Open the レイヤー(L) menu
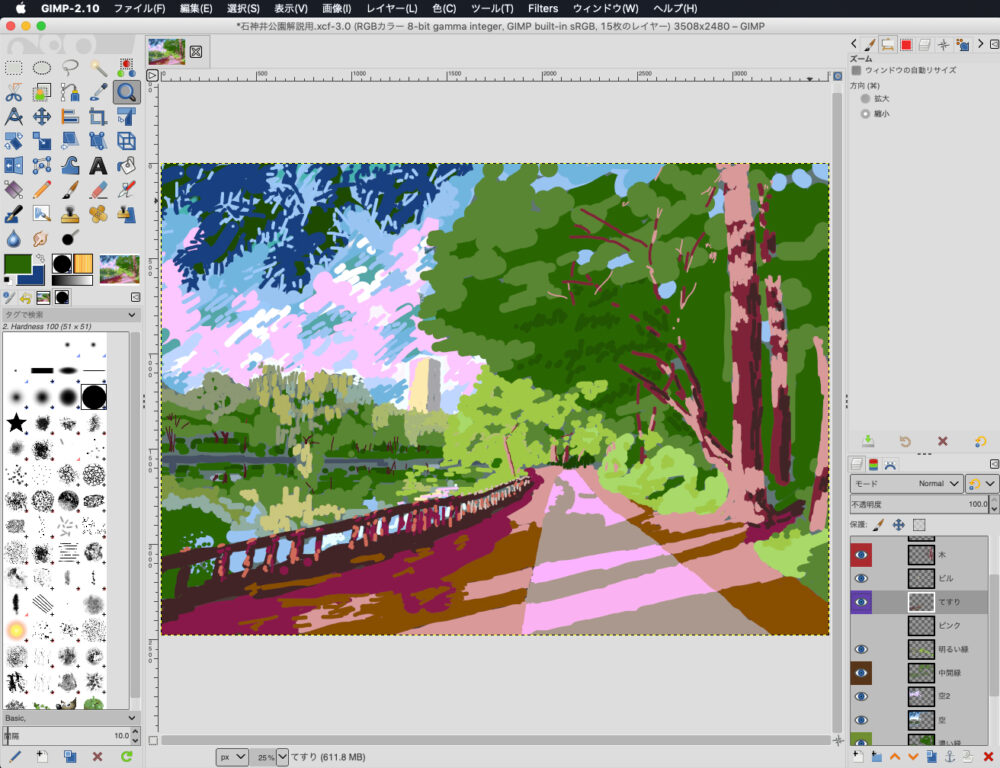The width and height of the screenshot is (1000, 768). (392, 8)
